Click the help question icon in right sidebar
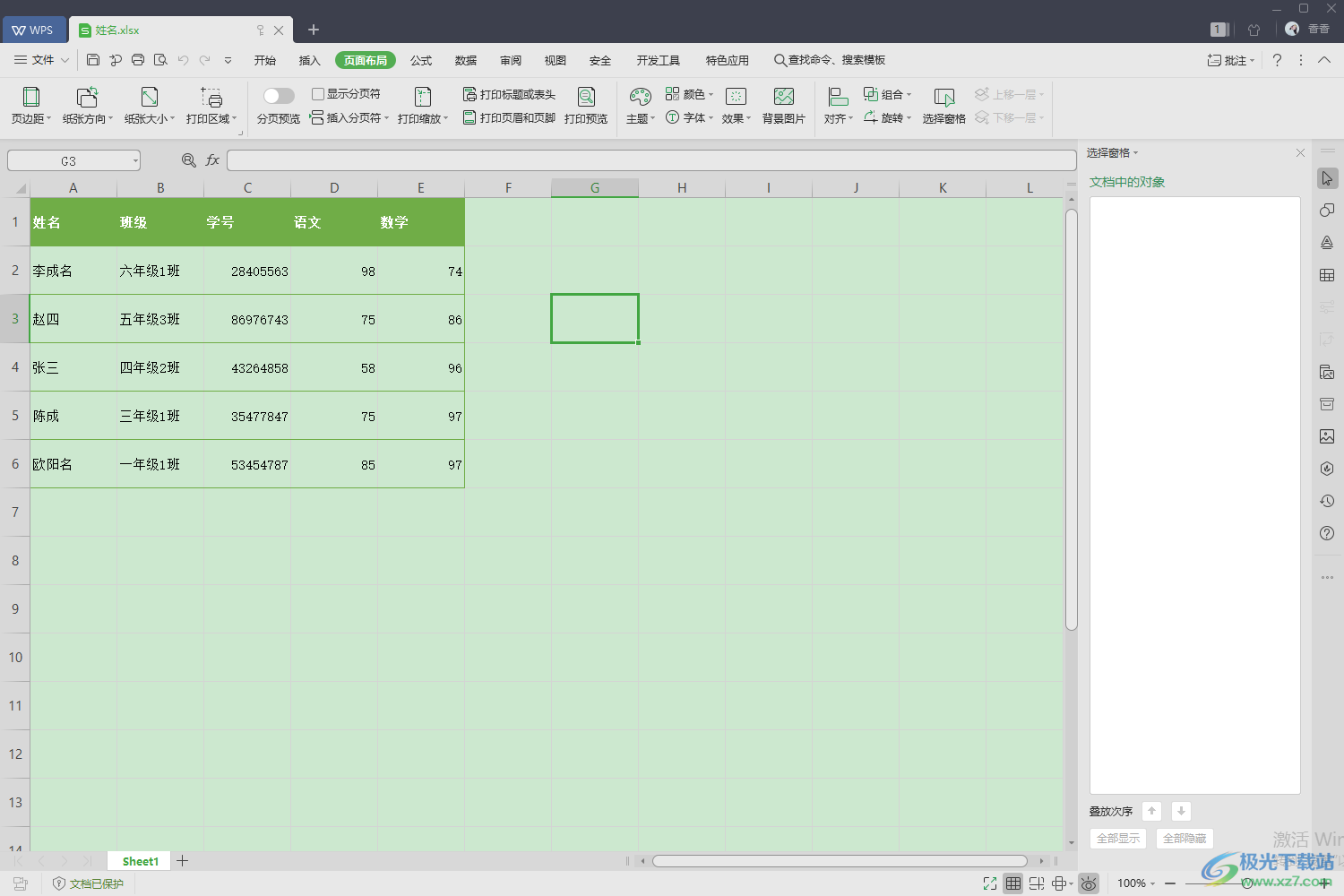Image resolution: width=1344 pixels, height=896 pixels. click(1327, 533)
